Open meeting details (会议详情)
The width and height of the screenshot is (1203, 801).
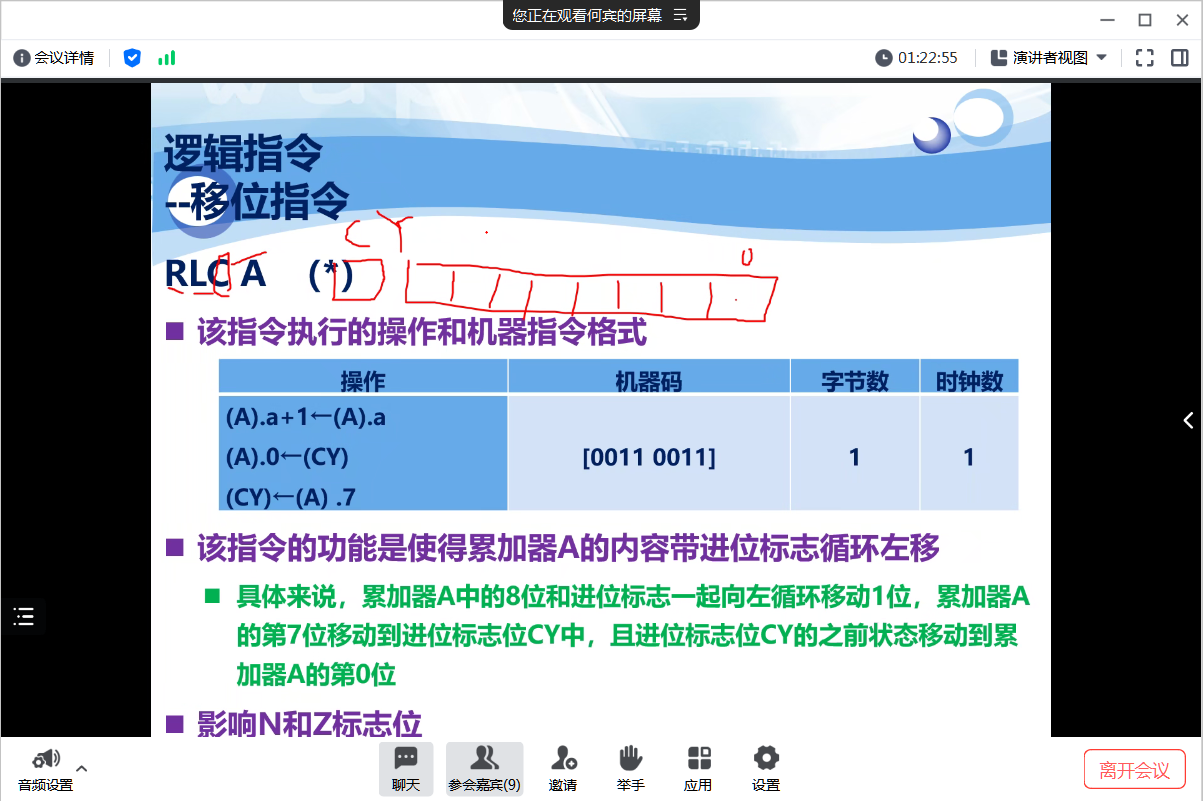[x=54, y=58]
